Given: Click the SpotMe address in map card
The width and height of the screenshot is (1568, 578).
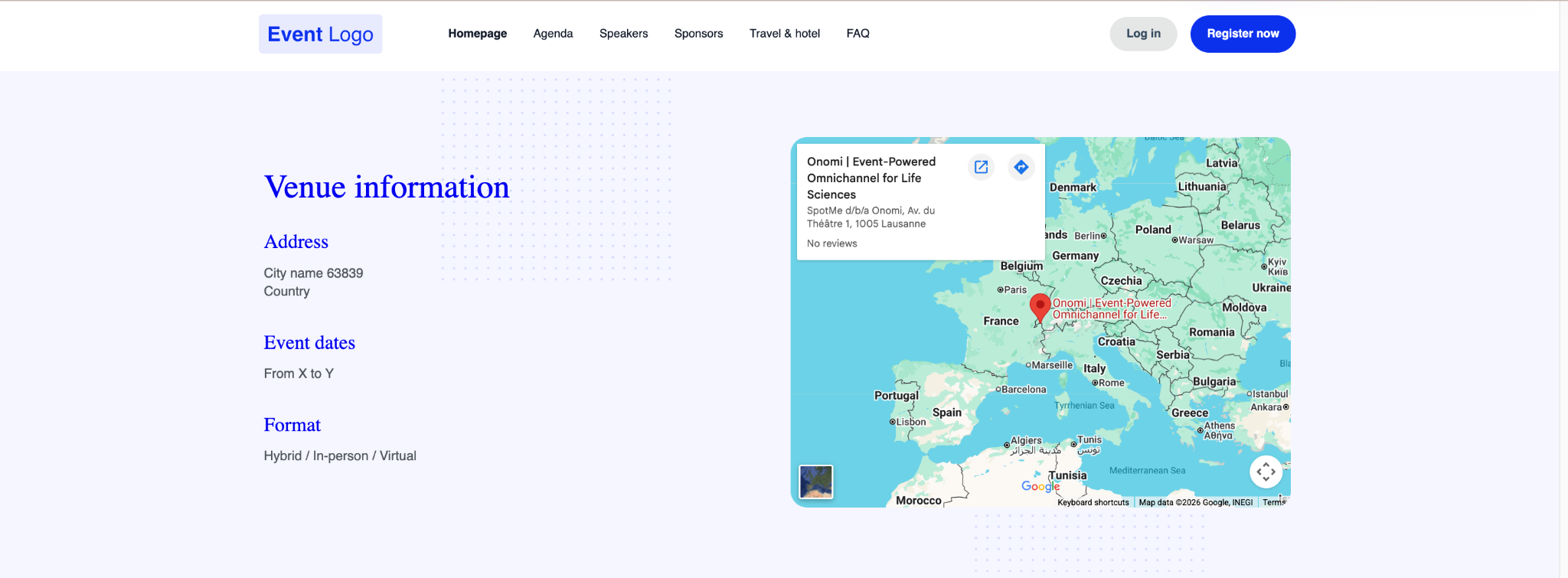Looking at the screenshot, I should pos(871,217).
